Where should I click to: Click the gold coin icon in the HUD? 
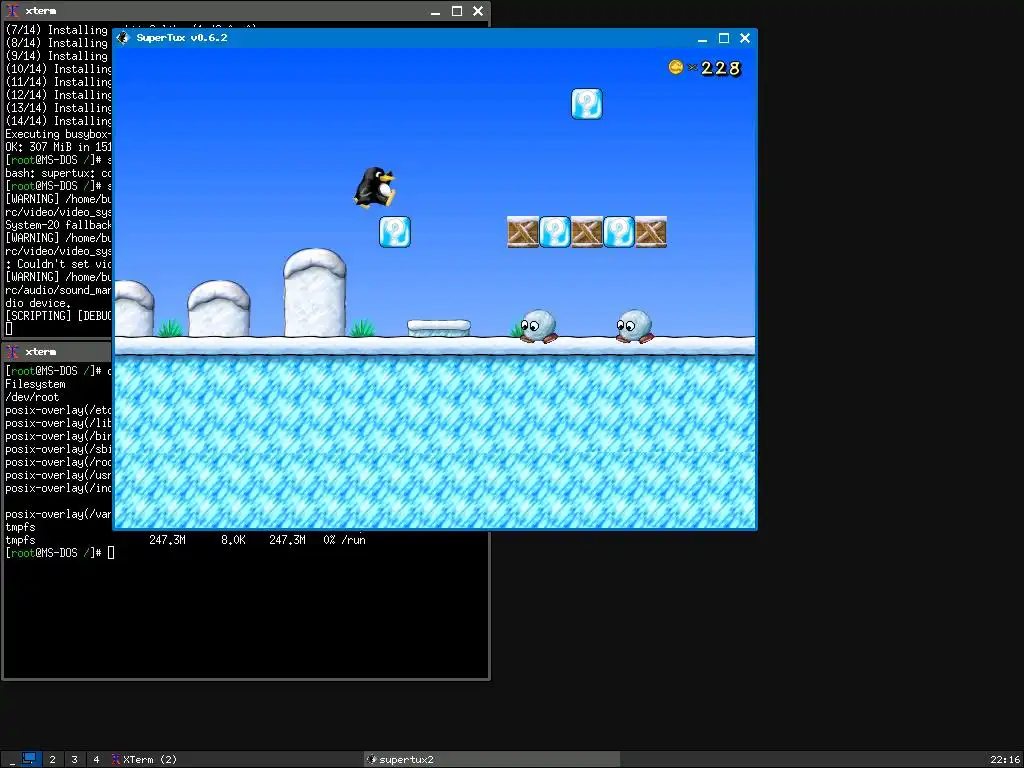pos(676,67)
